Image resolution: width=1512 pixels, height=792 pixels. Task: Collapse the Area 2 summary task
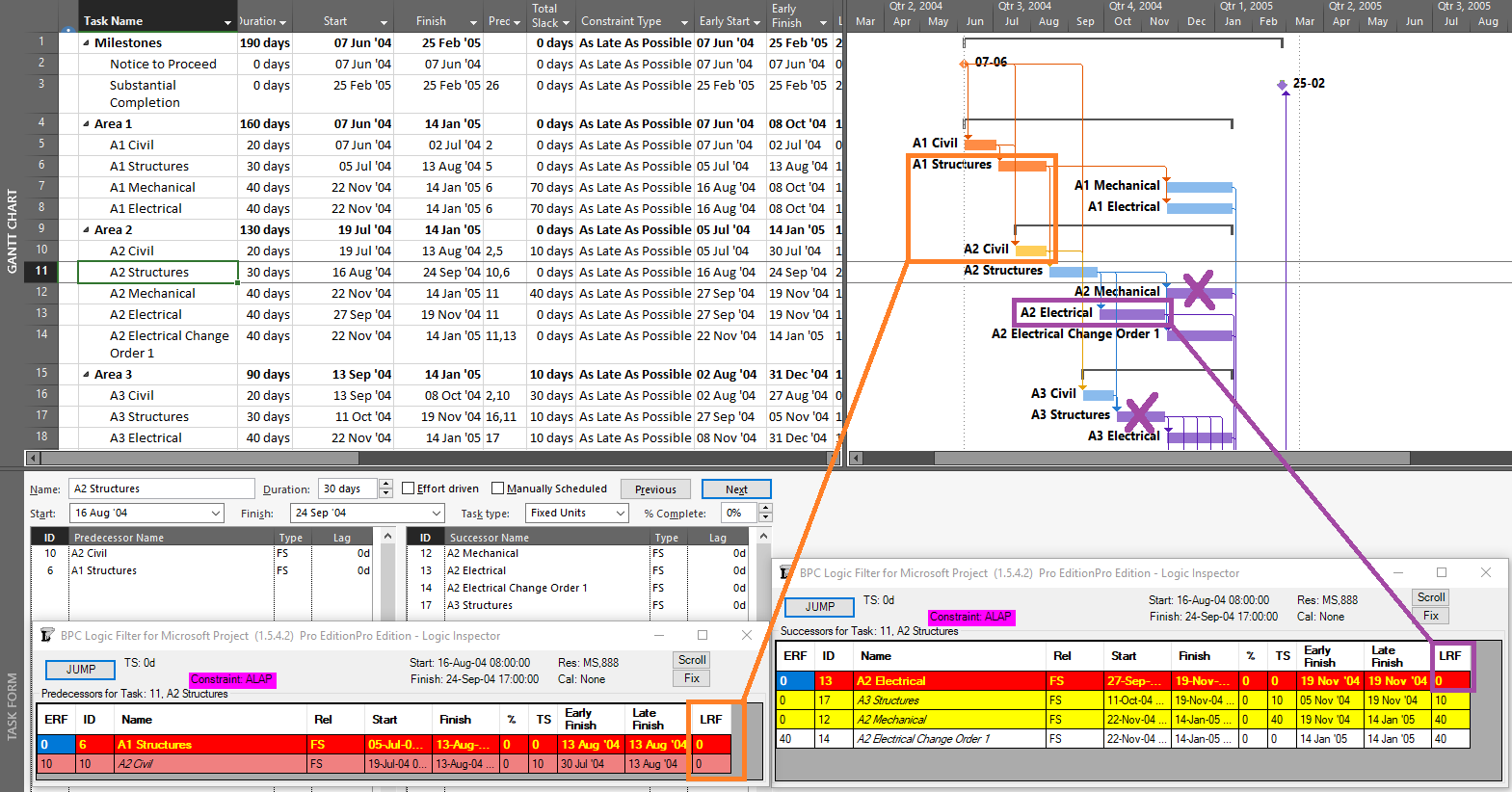87,230
